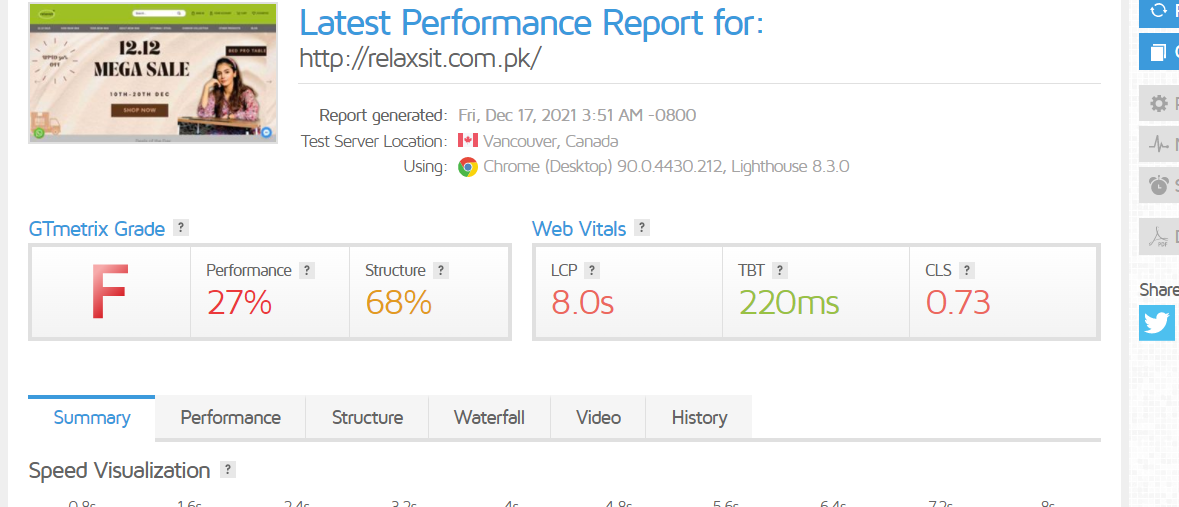Switch to the Performance tab
1179x507 pixels.
coord(230,418)
